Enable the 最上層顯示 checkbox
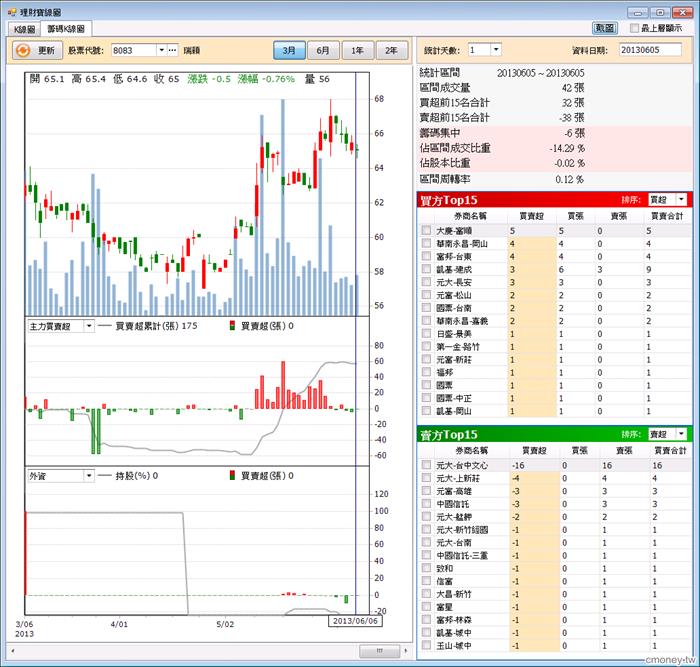The image size is (700, 667). (x=634, y=28)
